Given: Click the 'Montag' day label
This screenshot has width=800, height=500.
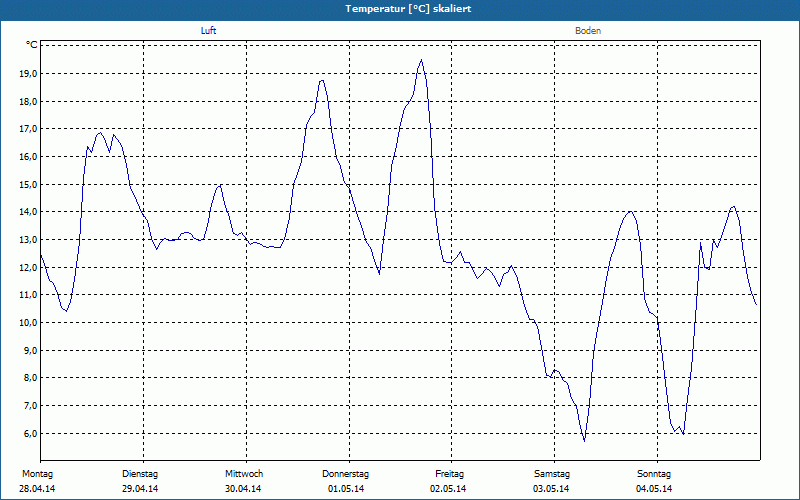Looking at the screenshot, I should 37,474.
